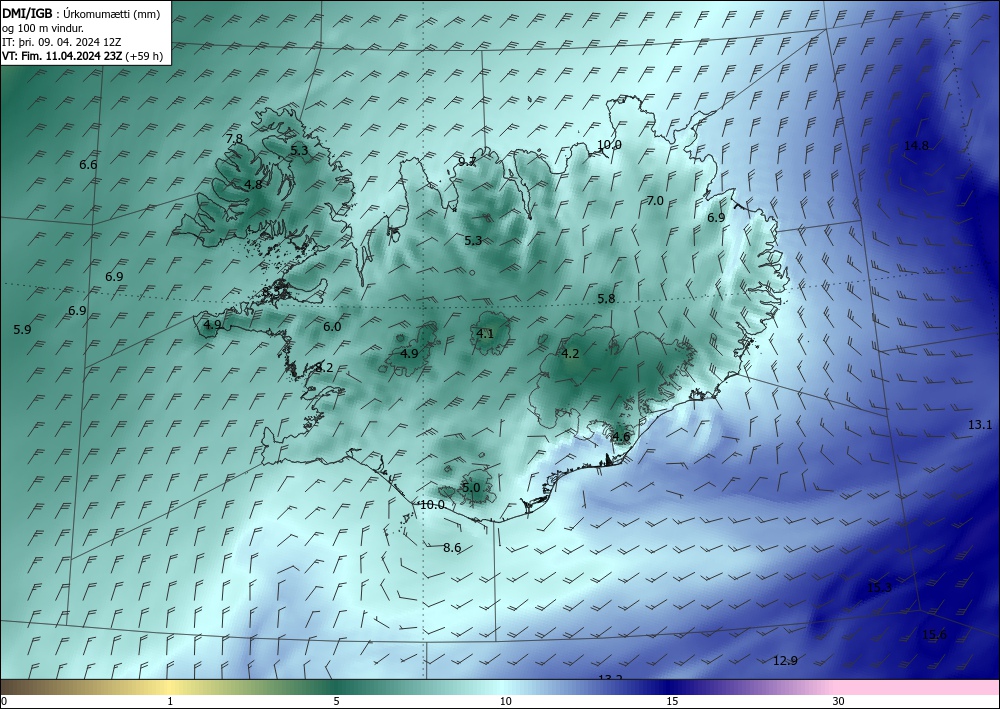Click the 5.0 value on the southern glacier
The image size is (1000, 709).
[x=471, y=488]
